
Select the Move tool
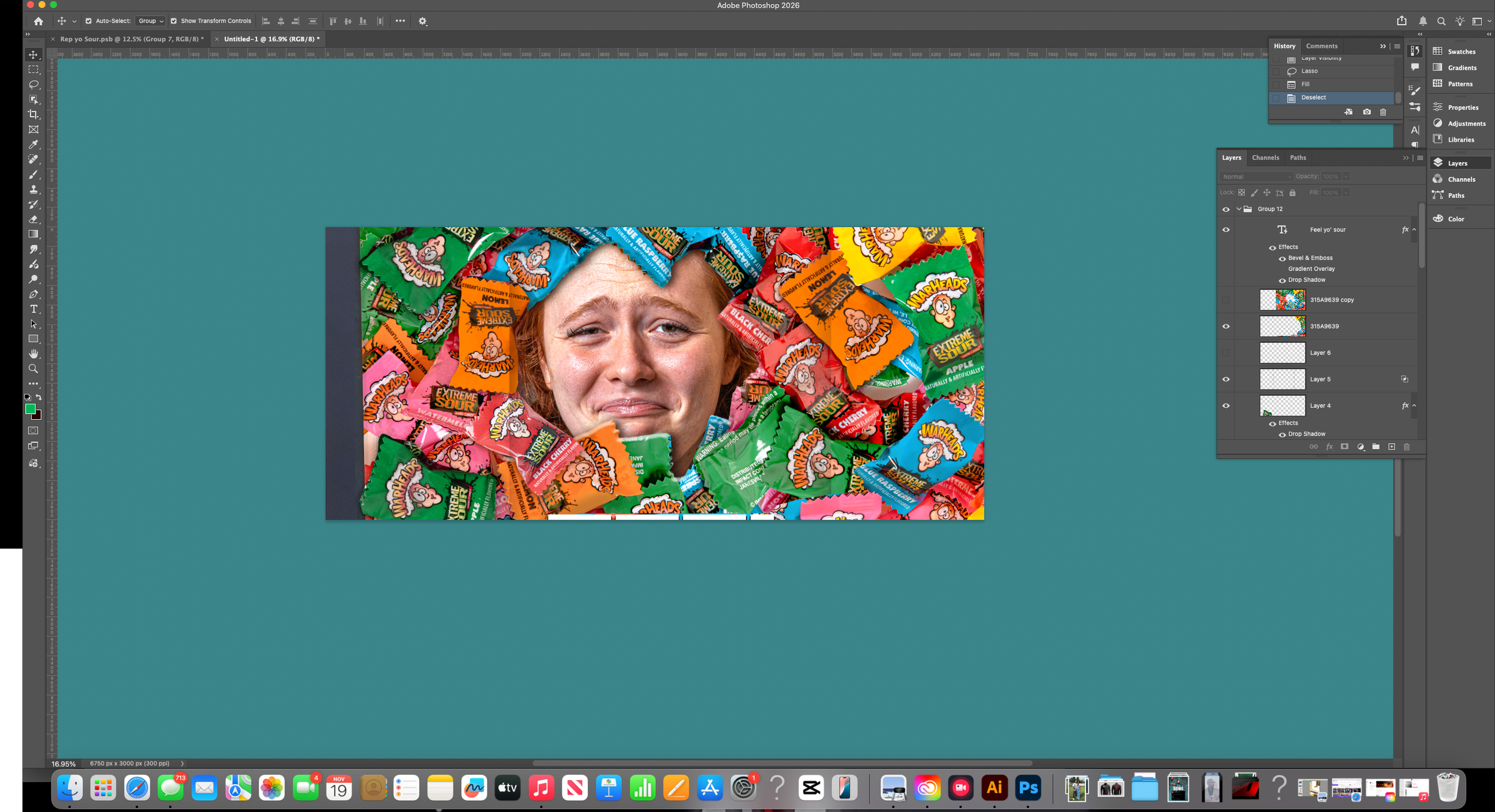(x=33, y=55)
